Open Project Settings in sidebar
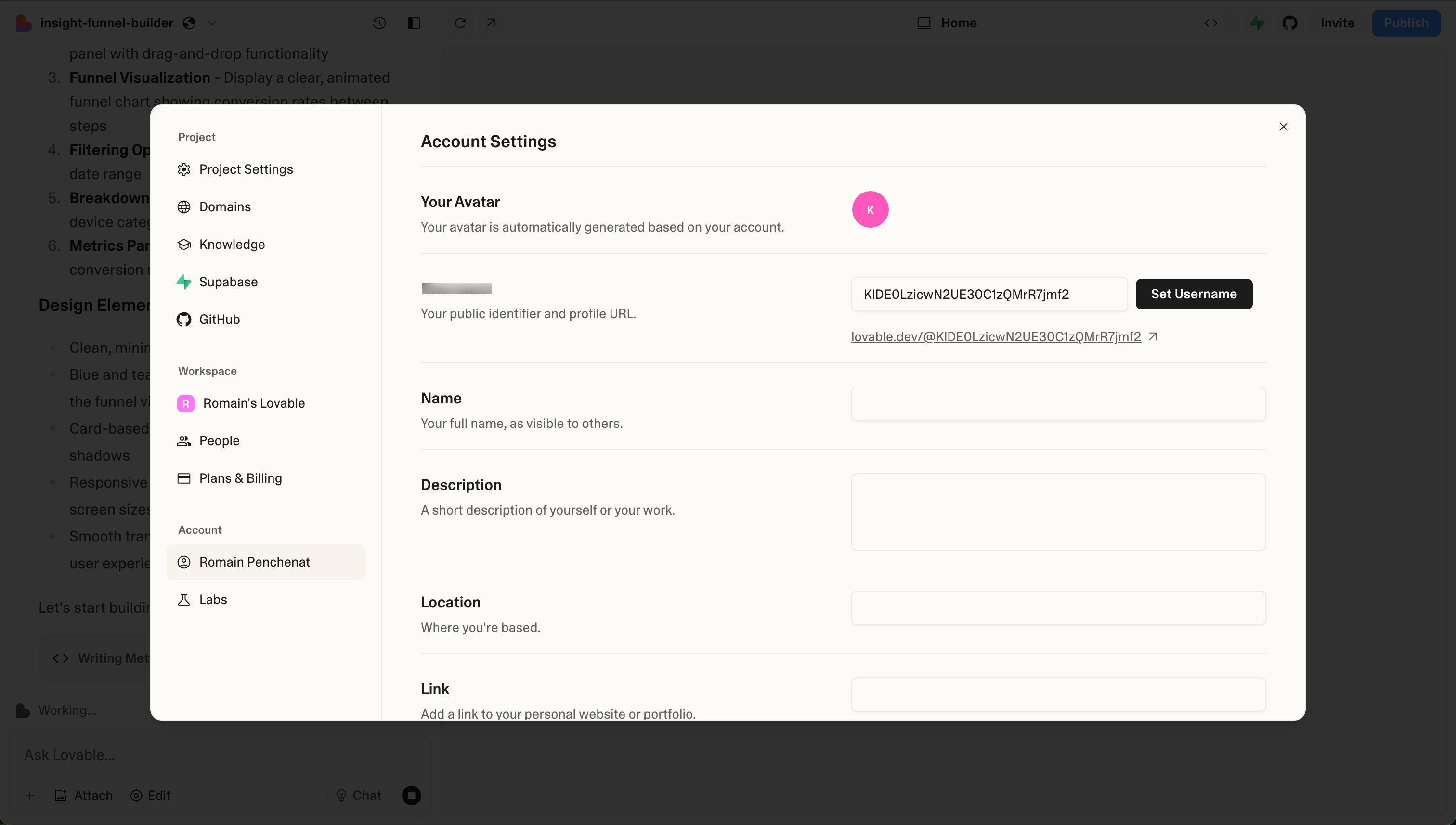1456x825 pixels. point(246,169)
